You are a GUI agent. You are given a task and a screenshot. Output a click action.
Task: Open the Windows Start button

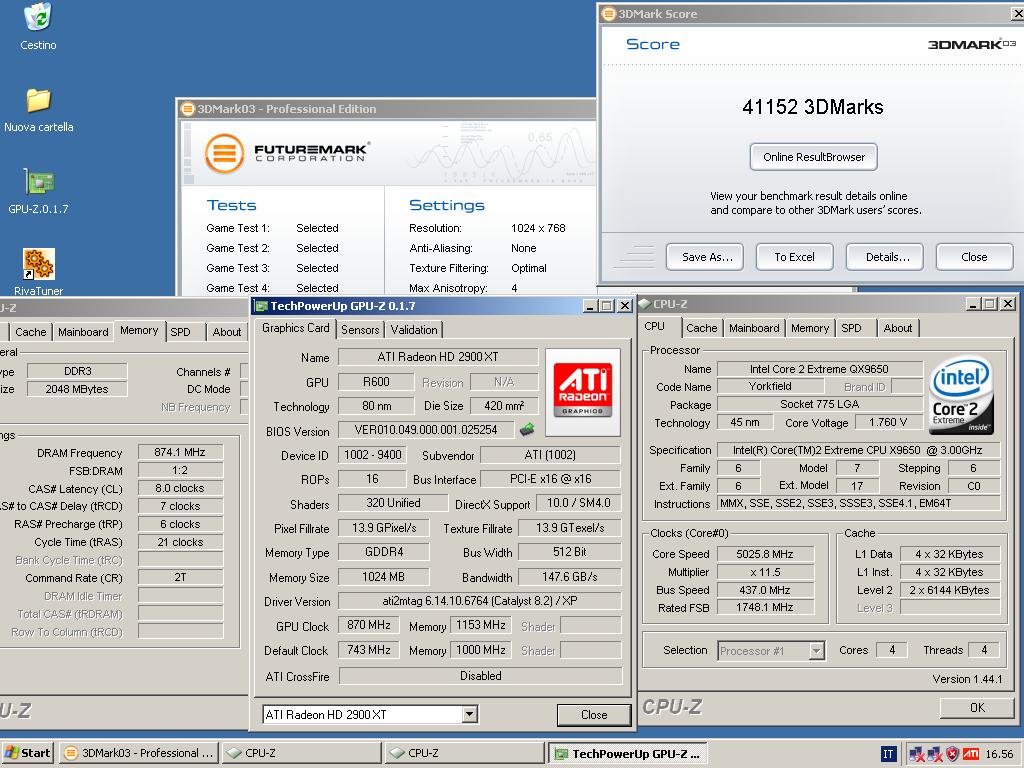click(27, 753)
